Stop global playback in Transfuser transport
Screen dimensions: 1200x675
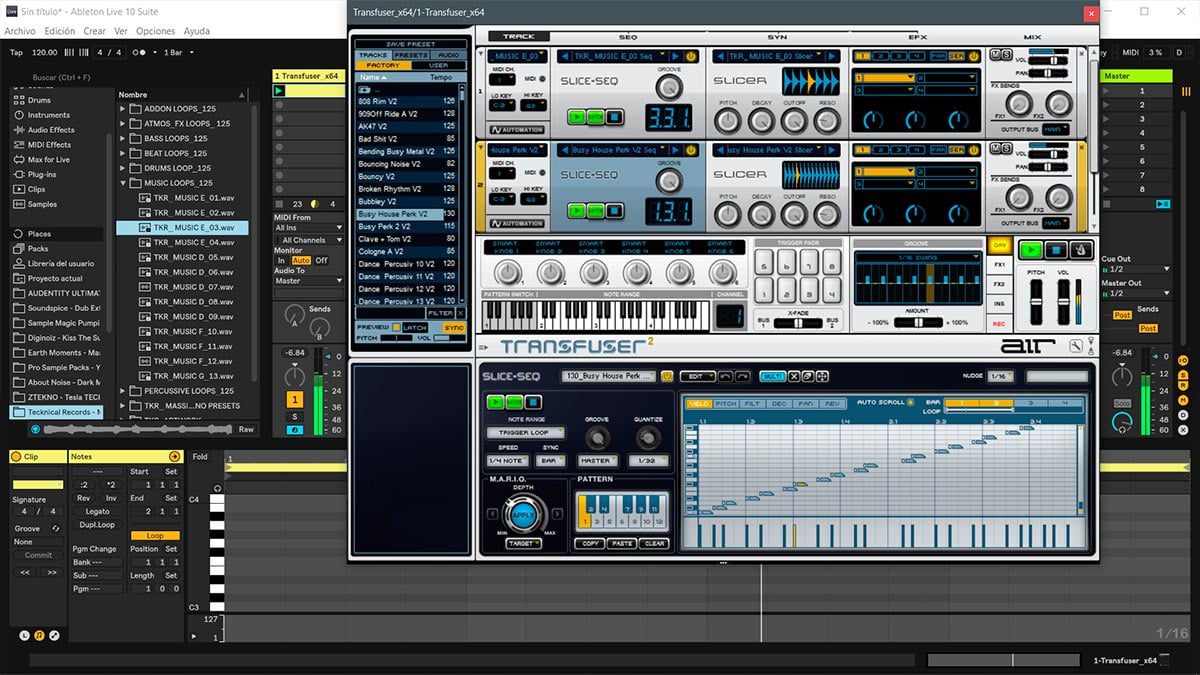[1056, 249]
